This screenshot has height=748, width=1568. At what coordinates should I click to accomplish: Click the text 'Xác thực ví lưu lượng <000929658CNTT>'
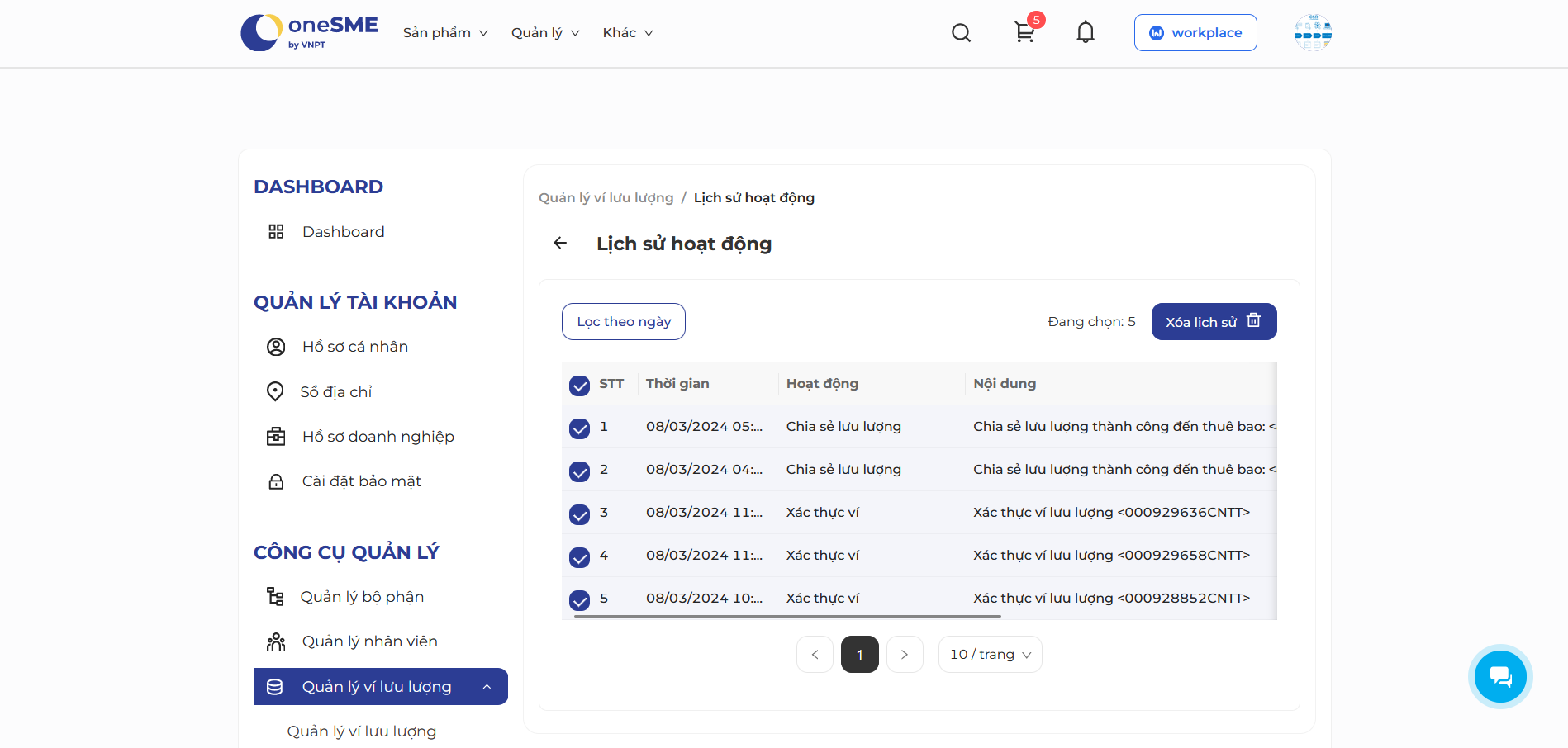point(1111,555)
